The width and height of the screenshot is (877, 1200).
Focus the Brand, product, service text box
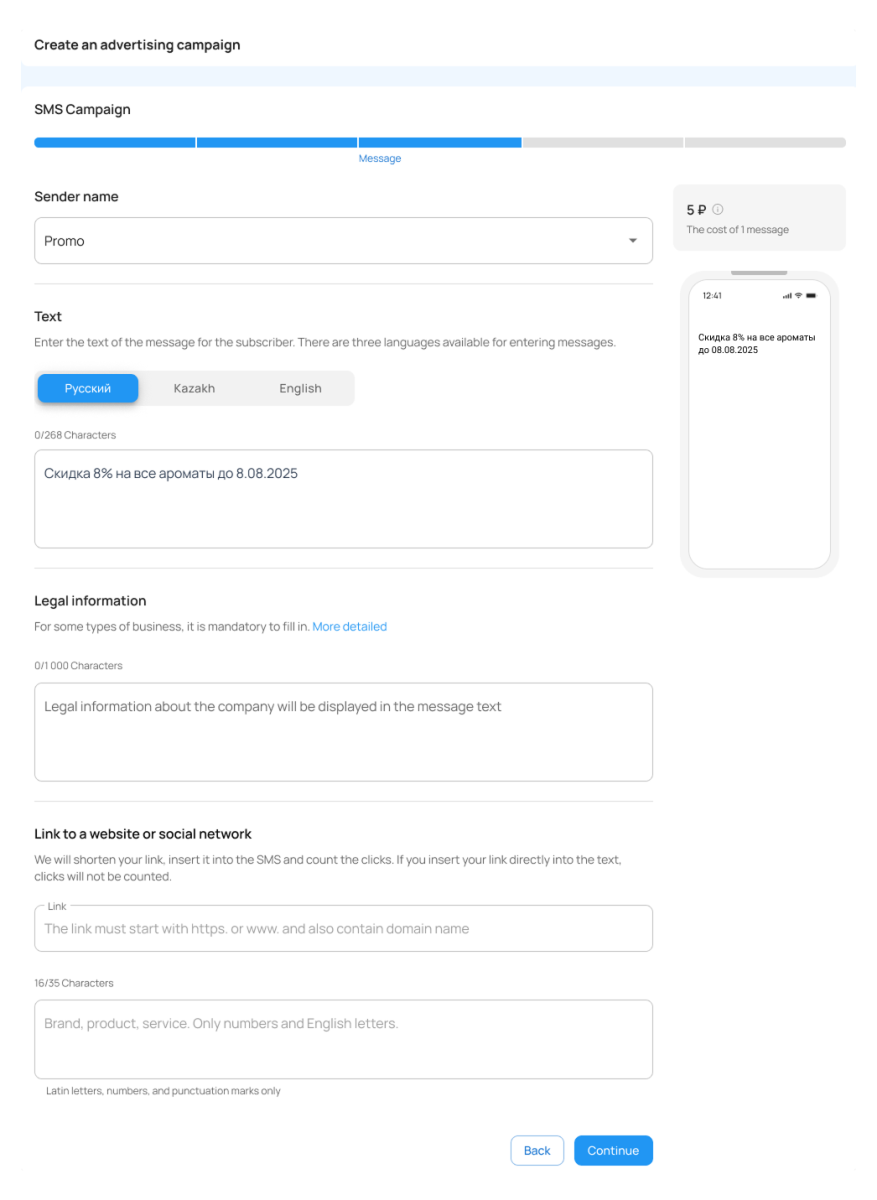click(343, 1040)
